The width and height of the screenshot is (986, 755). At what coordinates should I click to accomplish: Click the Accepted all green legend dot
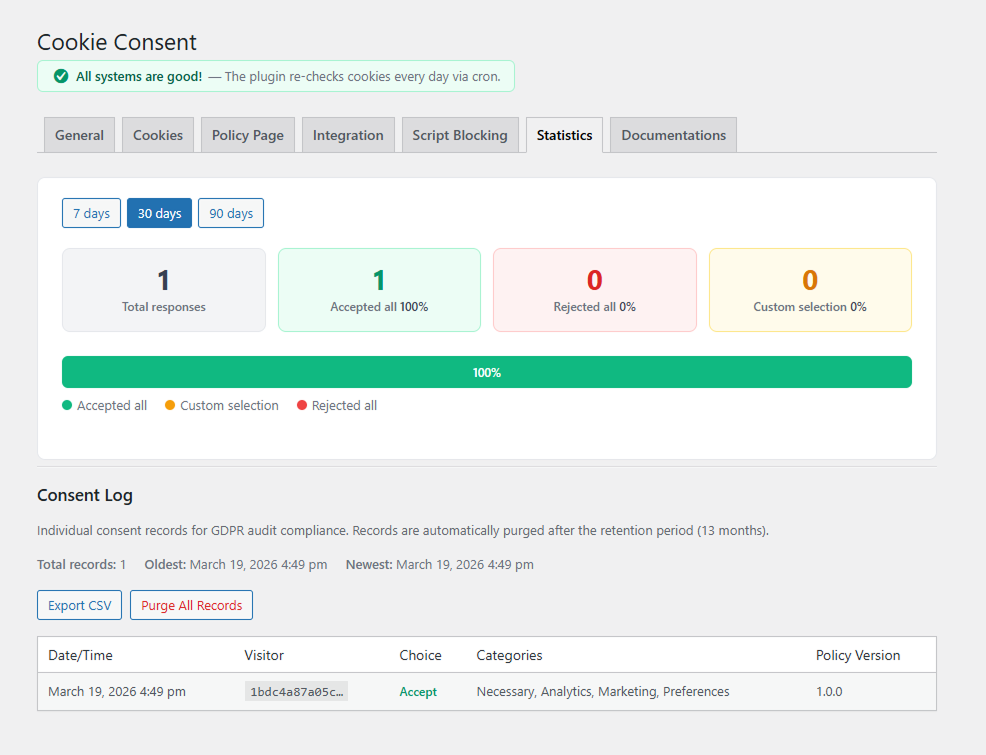tap(66, 405)
